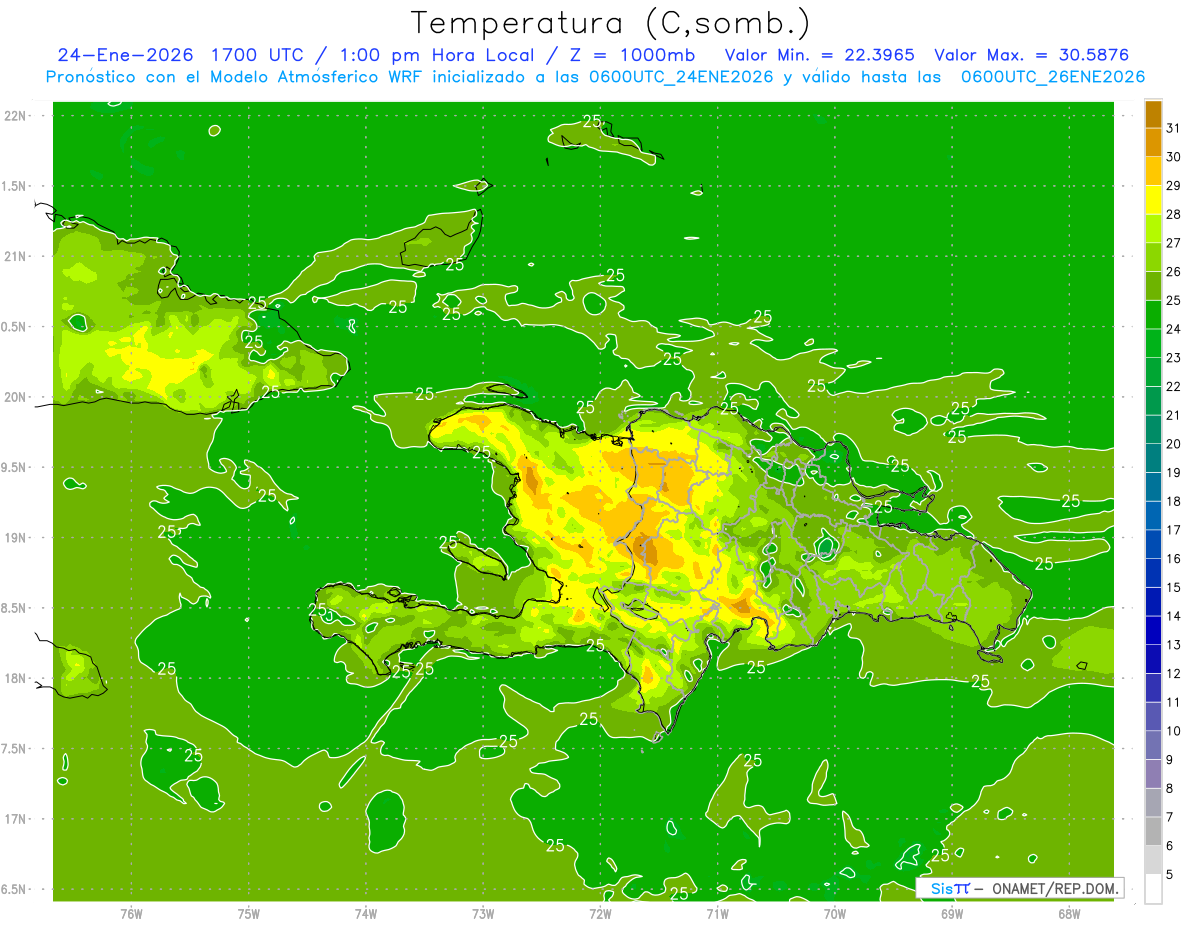The width and height of the screenshot is (1200, 927).
Task: Click the colorbar scale label "5"
Action: point(1170,875)
